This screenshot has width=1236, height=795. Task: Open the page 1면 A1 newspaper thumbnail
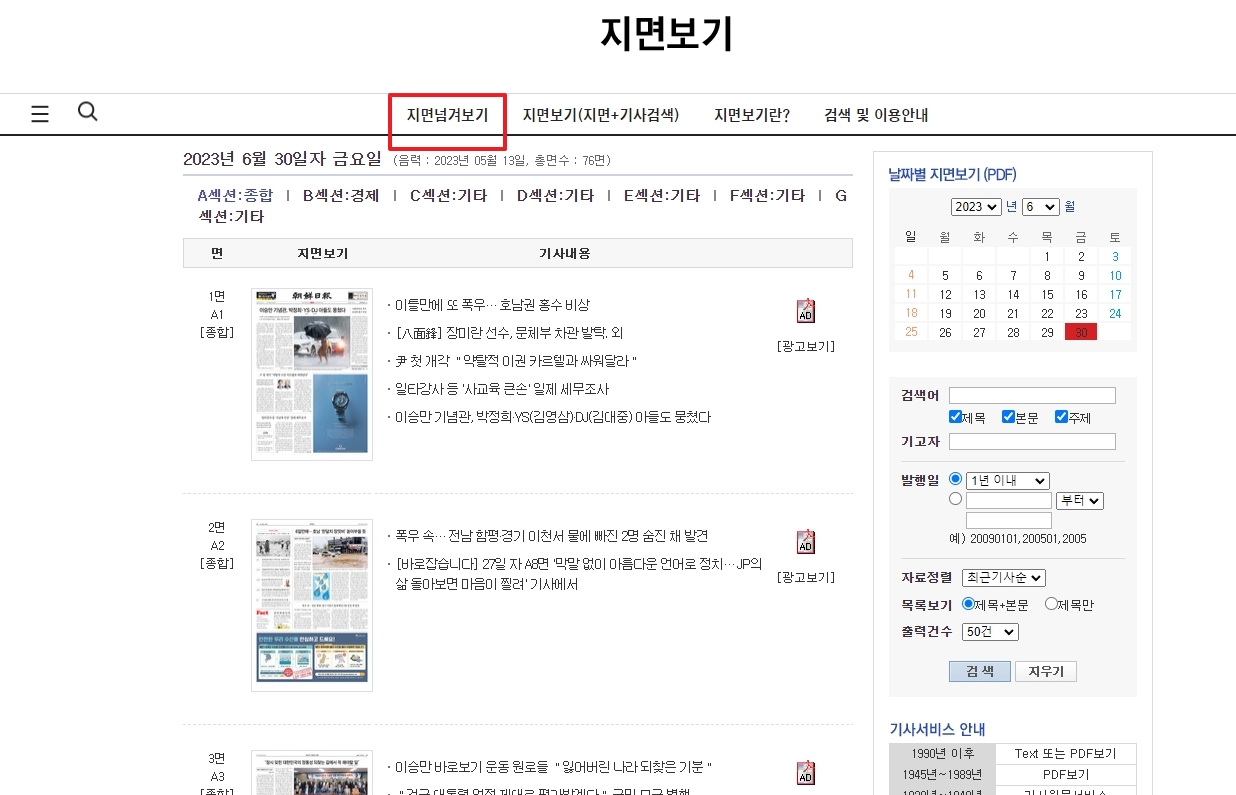(312, 374)
